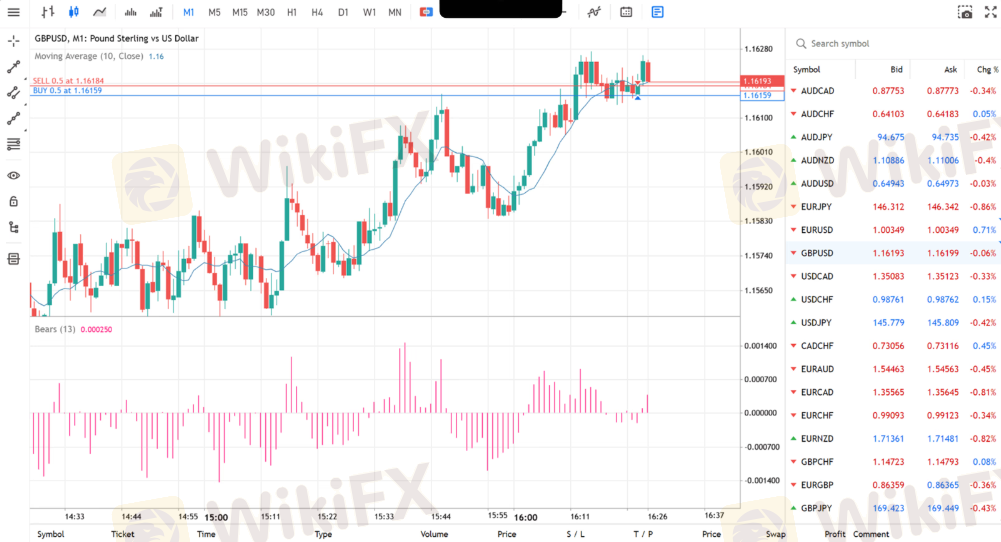Screen dimensions: 1001x542
Task: Take a chart screenshot with camera icon
Action: [x=965, y=12]
